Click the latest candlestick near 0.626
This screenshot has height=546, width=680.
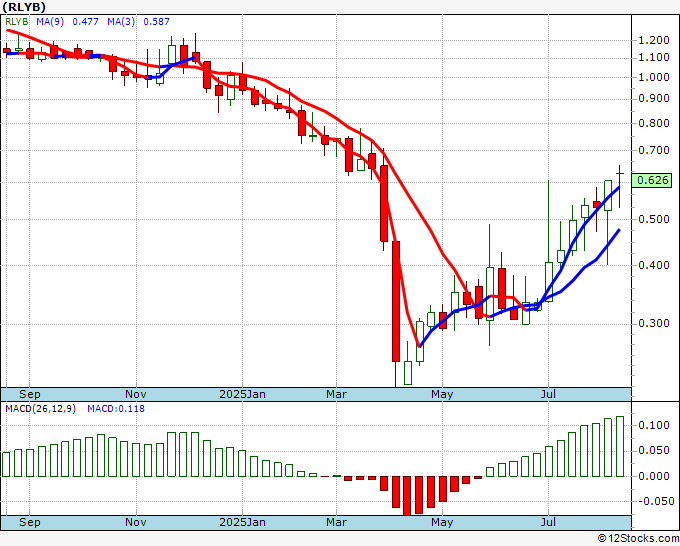(620, 186)
